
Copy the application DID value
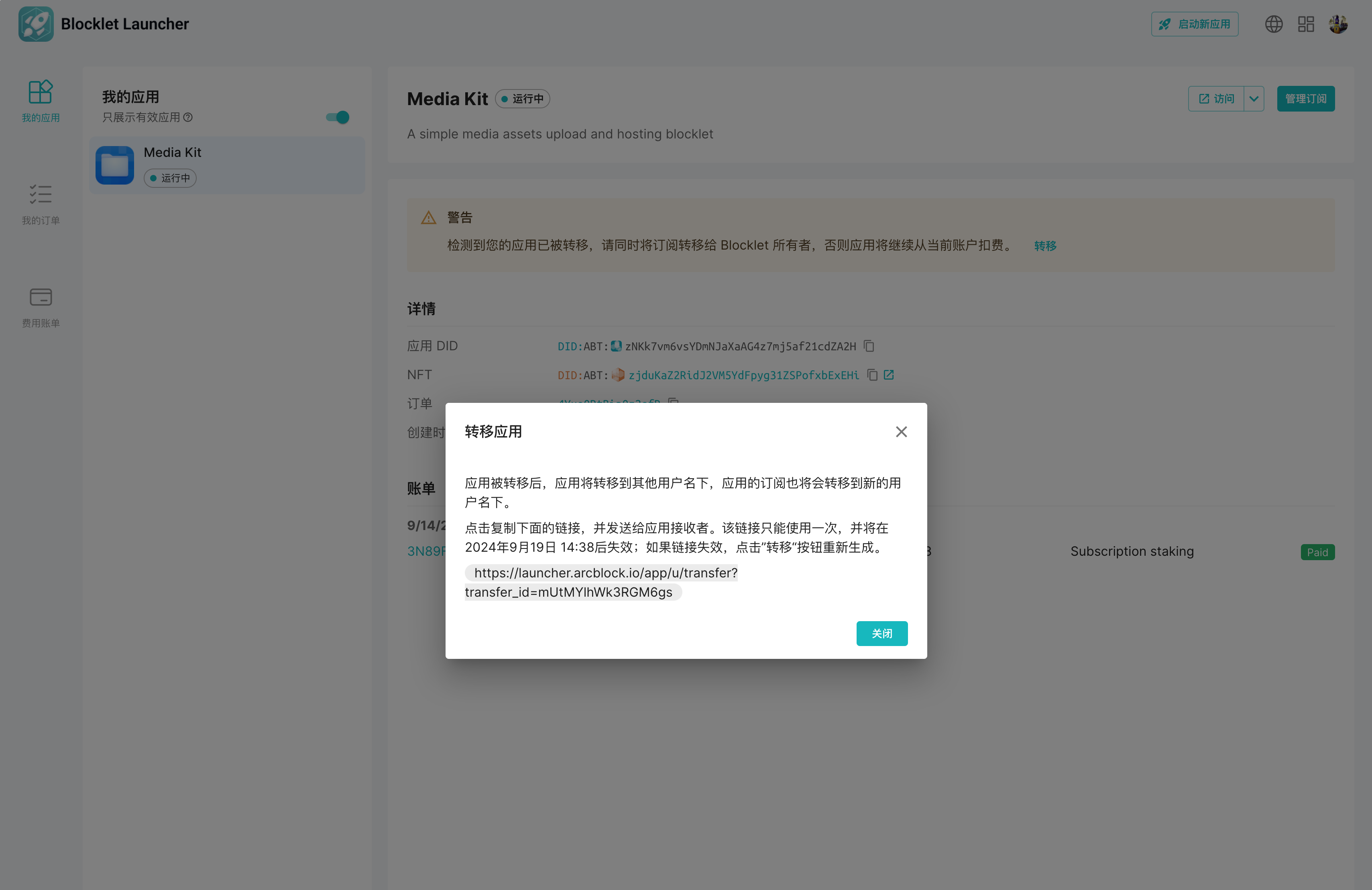[x=869, y=346]
